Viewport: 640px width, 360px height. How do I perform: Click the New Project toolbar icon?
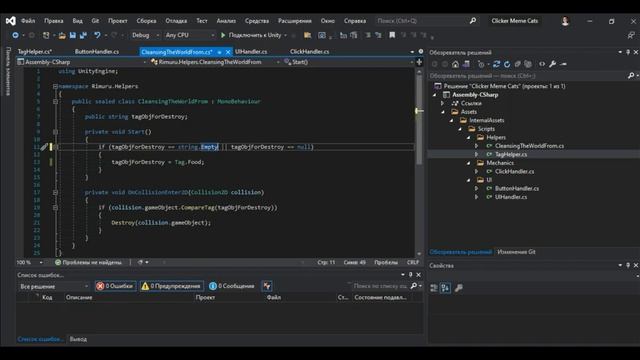(46, 36)
